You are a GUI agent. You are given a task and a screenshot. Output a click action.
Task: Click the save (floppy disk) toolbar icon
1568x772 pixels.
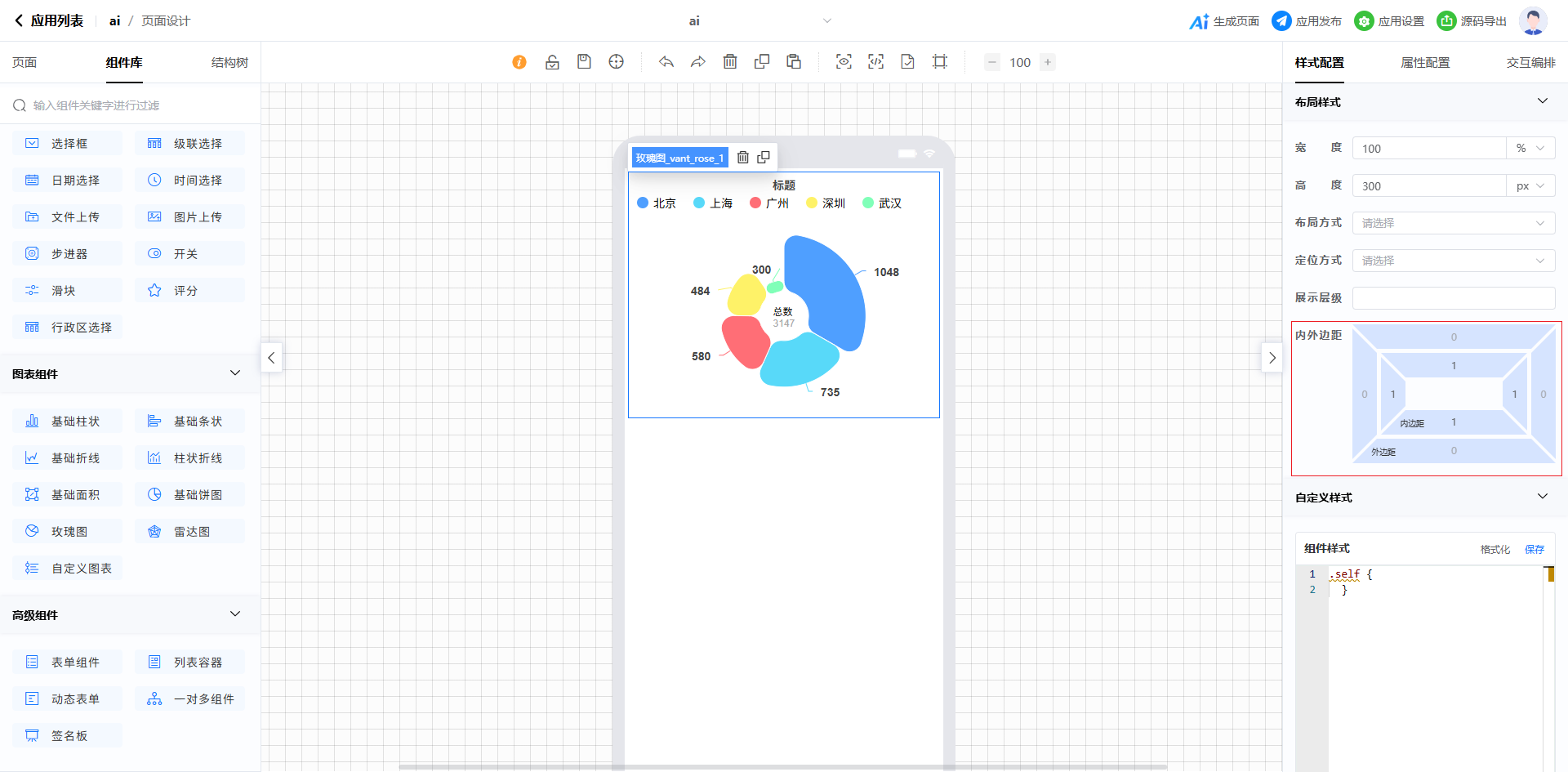pos(584,62)
